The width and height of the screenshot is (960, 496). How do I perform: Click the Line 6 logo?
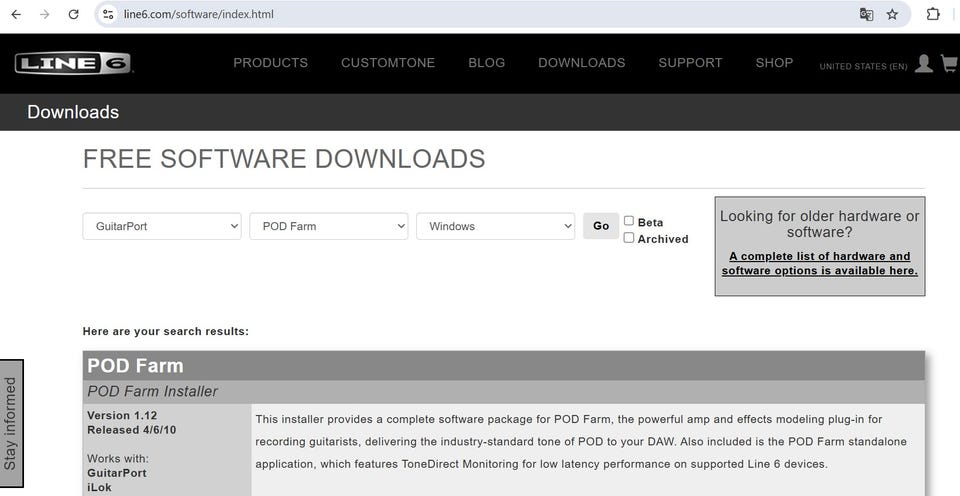[x=73, y=63]
